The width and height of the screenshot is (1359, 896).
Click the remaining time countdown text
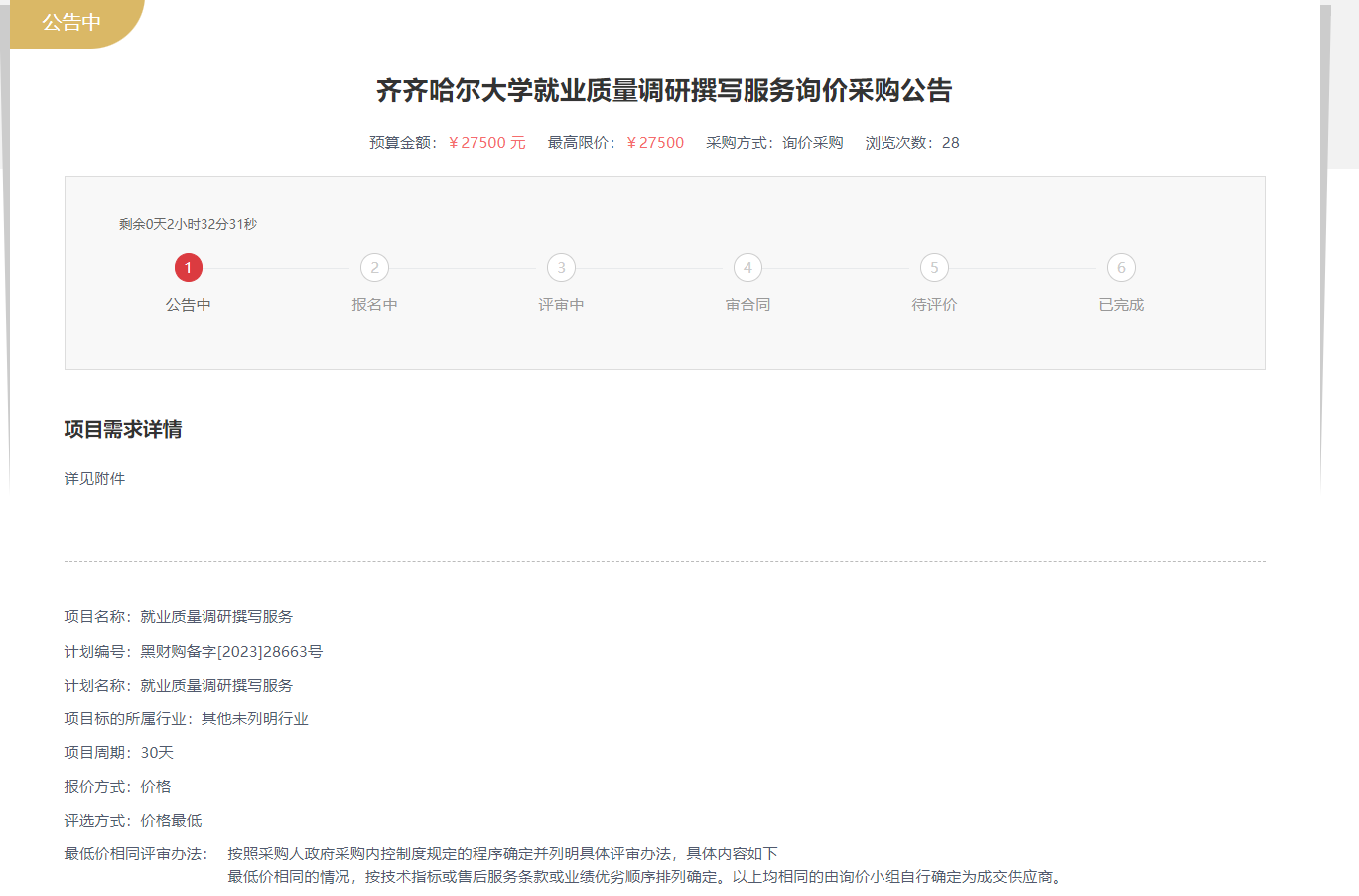click(188, 224)
